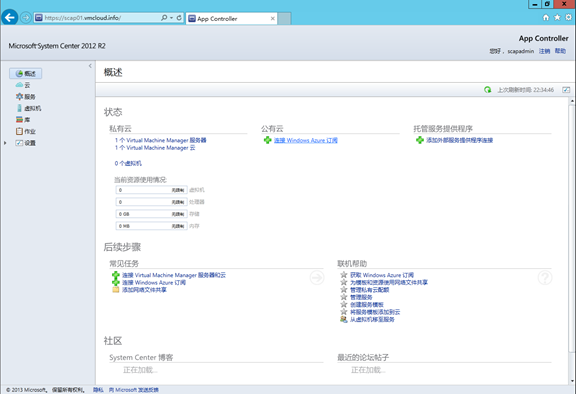This screenshot has height=394, width=576.
Task: Reload the page with address bar refresh icon
Action: [x=179, y=18]
